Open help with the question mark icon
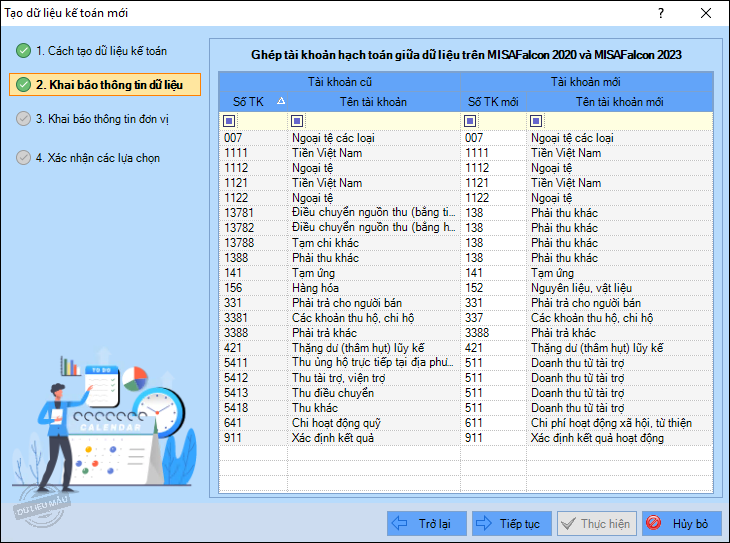730x543 pixels. point(661,13)
